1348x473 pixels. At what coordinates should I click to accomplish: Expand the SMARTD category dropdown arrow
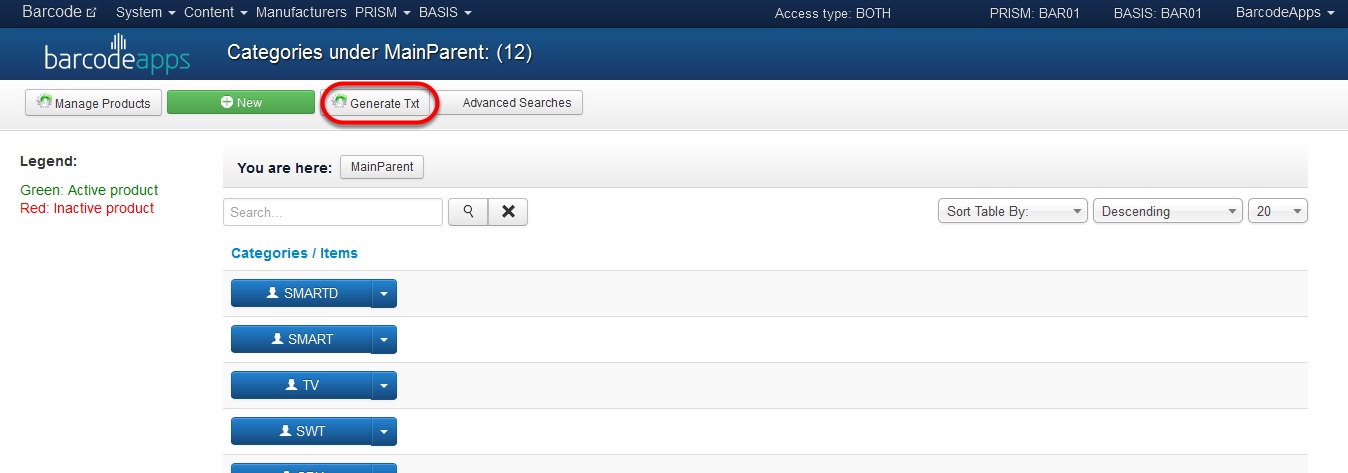click(385, 293)
